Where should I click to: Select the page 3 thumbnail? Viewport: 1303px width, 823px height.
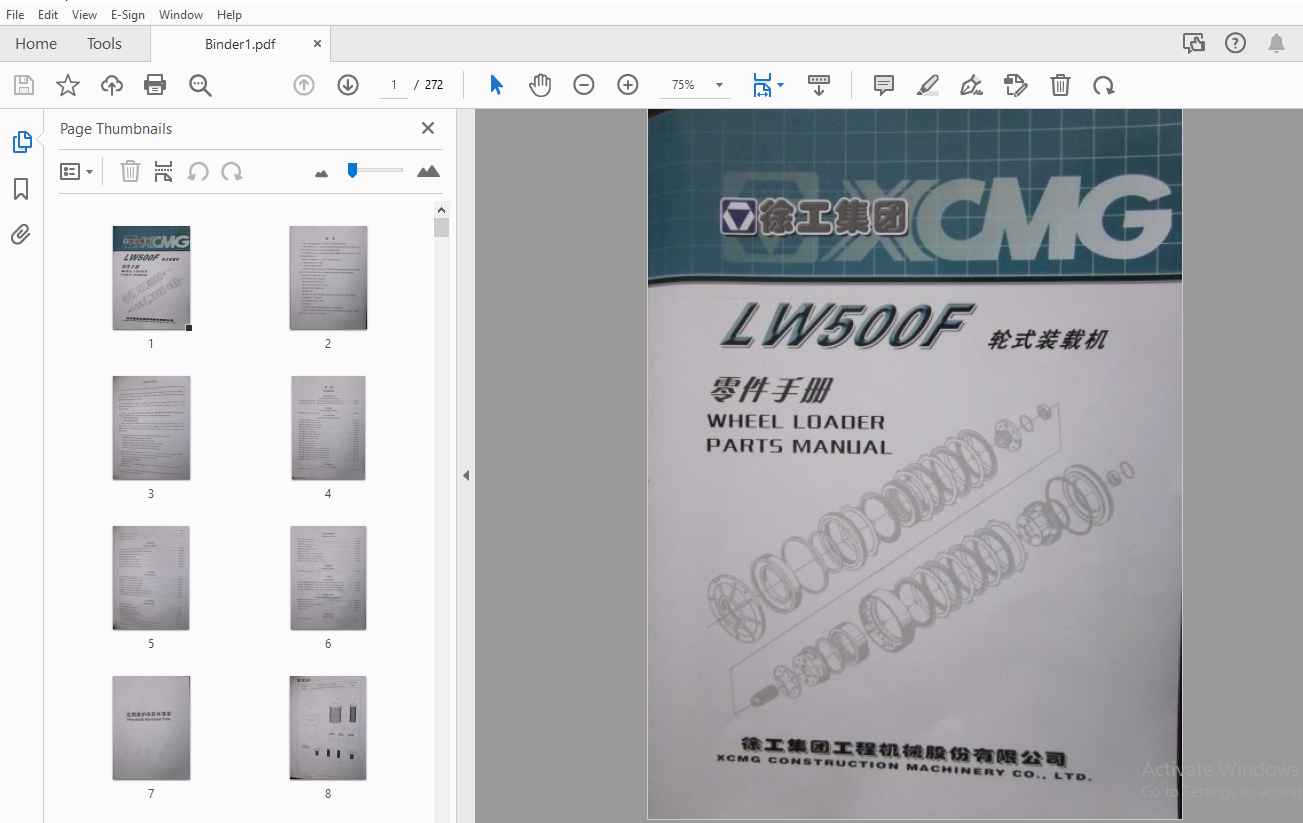tap(151, 428)
